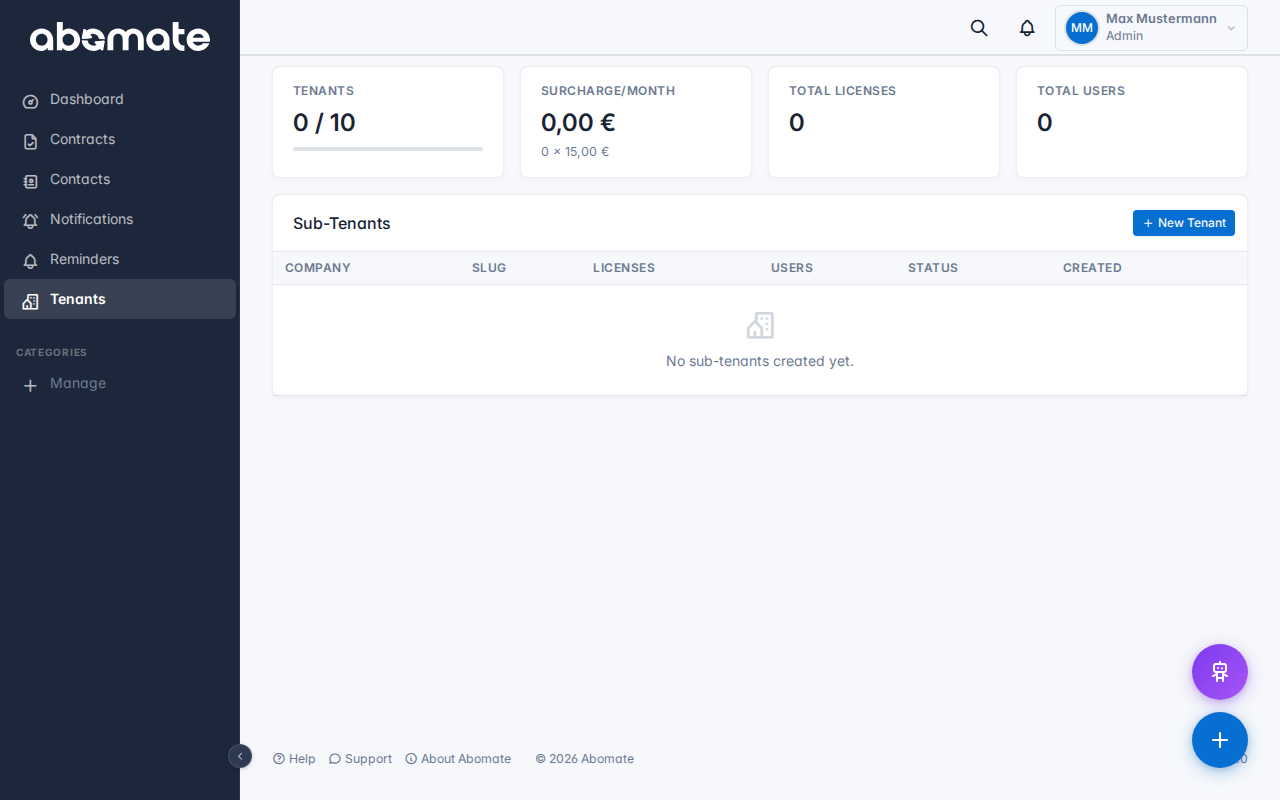The width and height of the screenshot is (1280, 800).
Task: Click the tenants usage progress bar
Action: (x=388, y=149)
